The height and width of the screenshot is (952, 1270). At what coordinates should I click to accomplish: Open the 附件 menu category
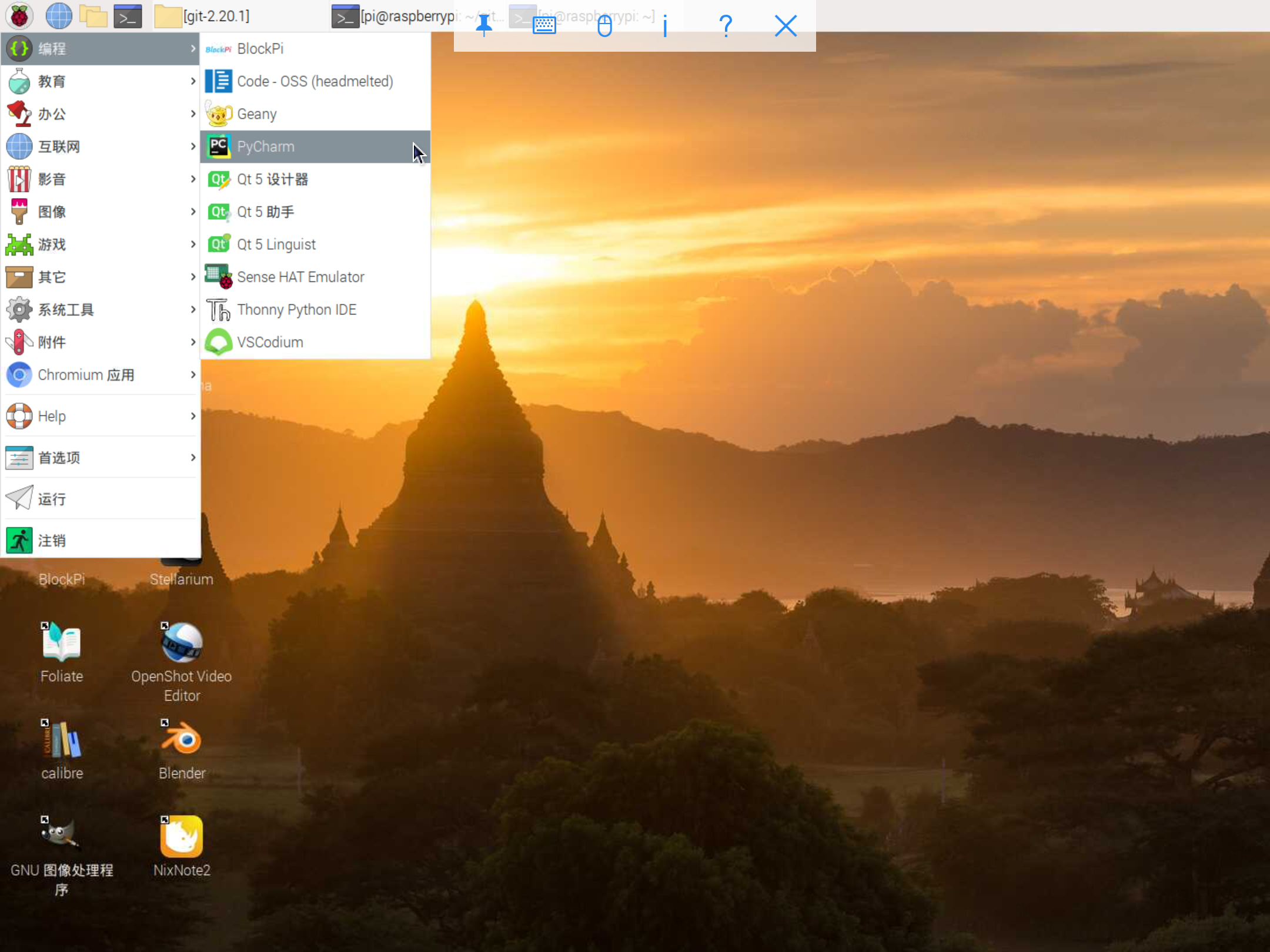101,342
